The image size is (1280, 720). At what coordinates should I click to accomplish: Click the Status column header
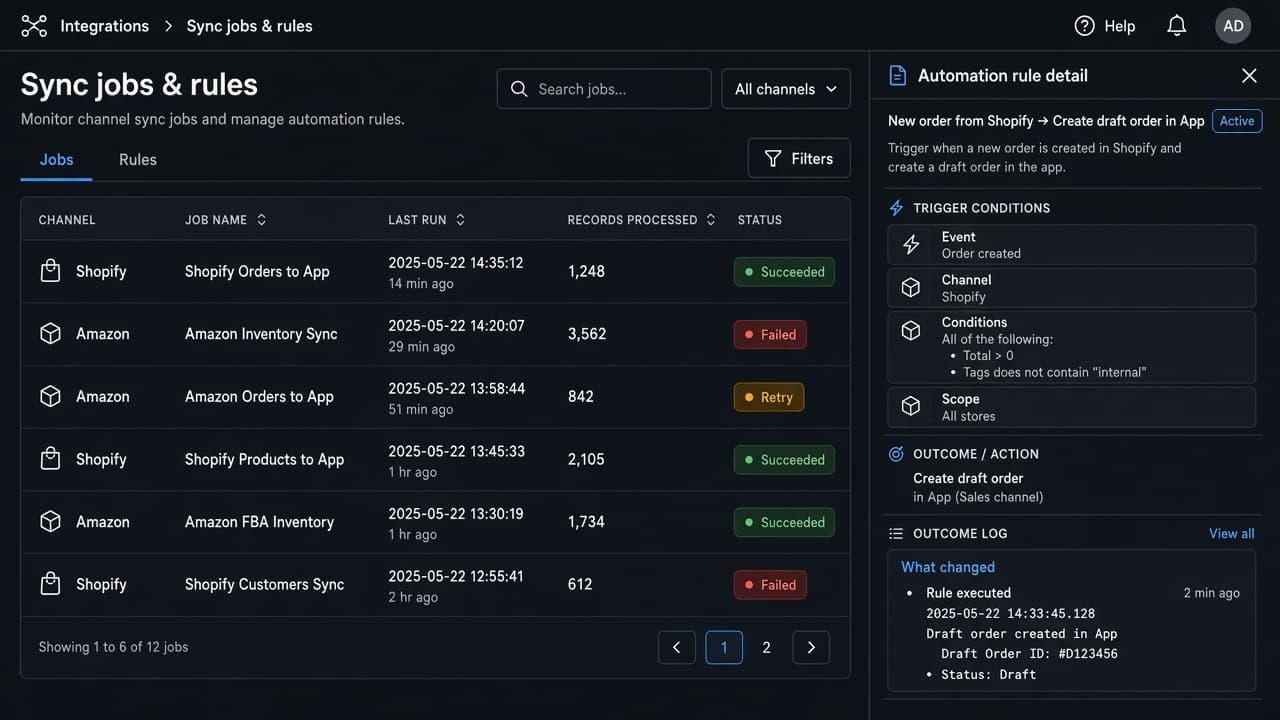tap(760, 220)
